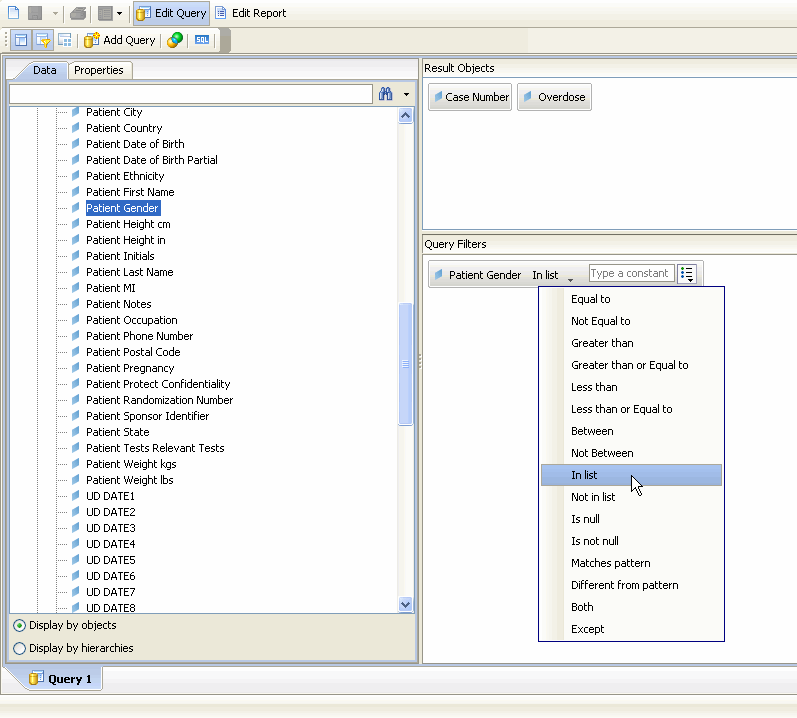Screen dimensions: 797x718
Task: Choose 'Matches pattern' from operator menu
Action: tap(610, 563)
